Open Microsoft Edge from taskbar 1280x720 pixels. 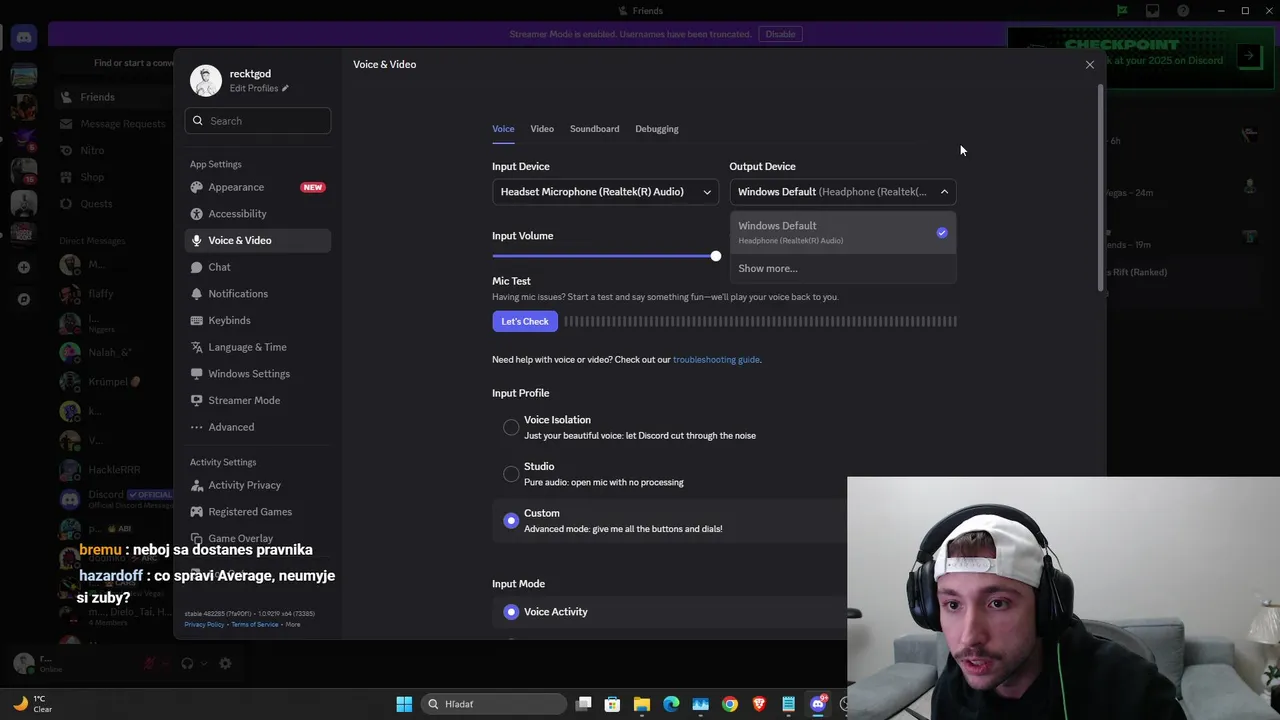click(671, 704)
